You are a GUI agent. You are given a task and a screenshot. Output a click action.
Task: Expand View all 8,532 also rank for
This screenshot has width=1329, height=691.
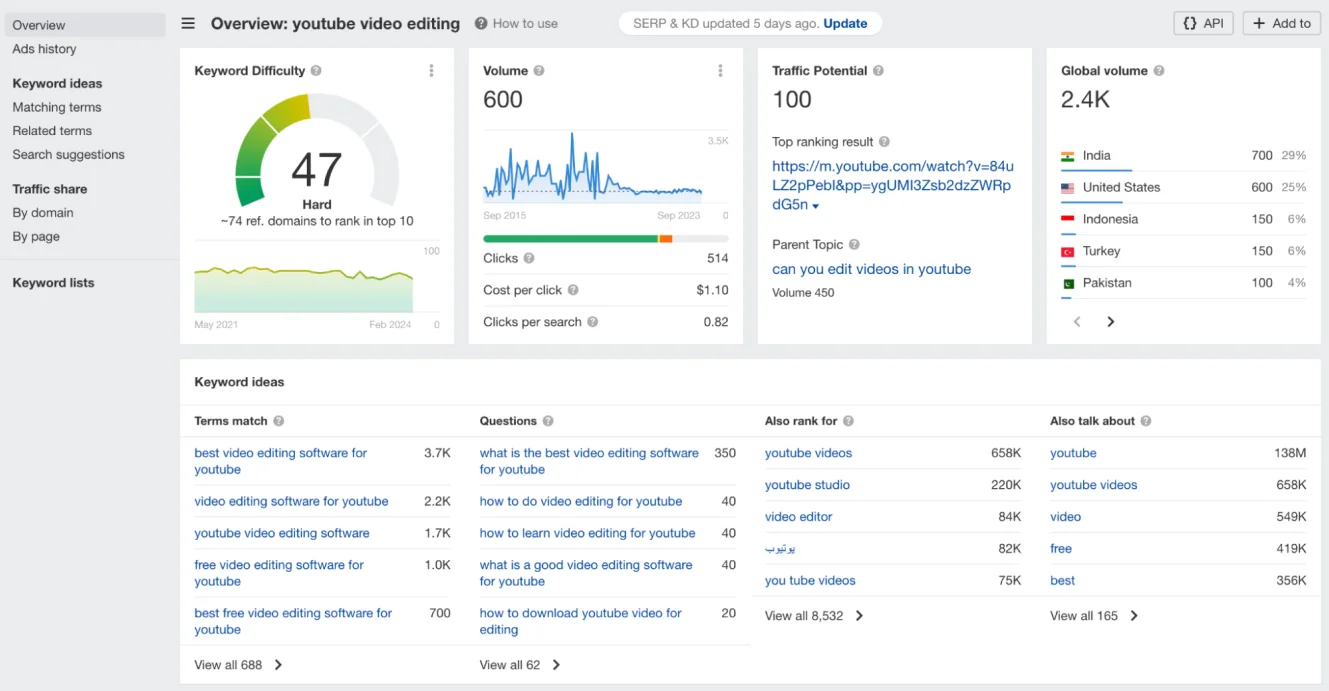pos(814,616)
